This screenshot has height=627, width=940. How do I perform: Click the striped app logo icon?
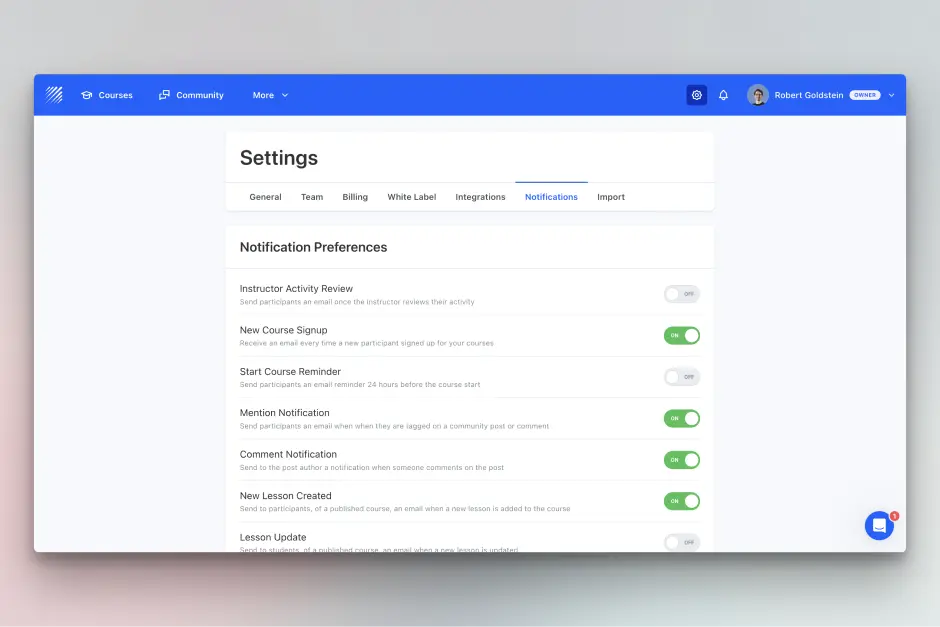coord(54,95)
